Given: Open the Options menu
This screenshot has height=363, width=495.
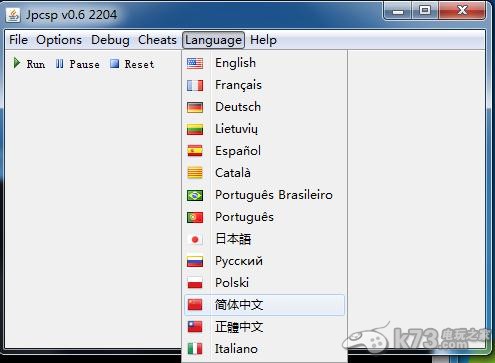Looking at the screenshot, I should pos(59,40).
